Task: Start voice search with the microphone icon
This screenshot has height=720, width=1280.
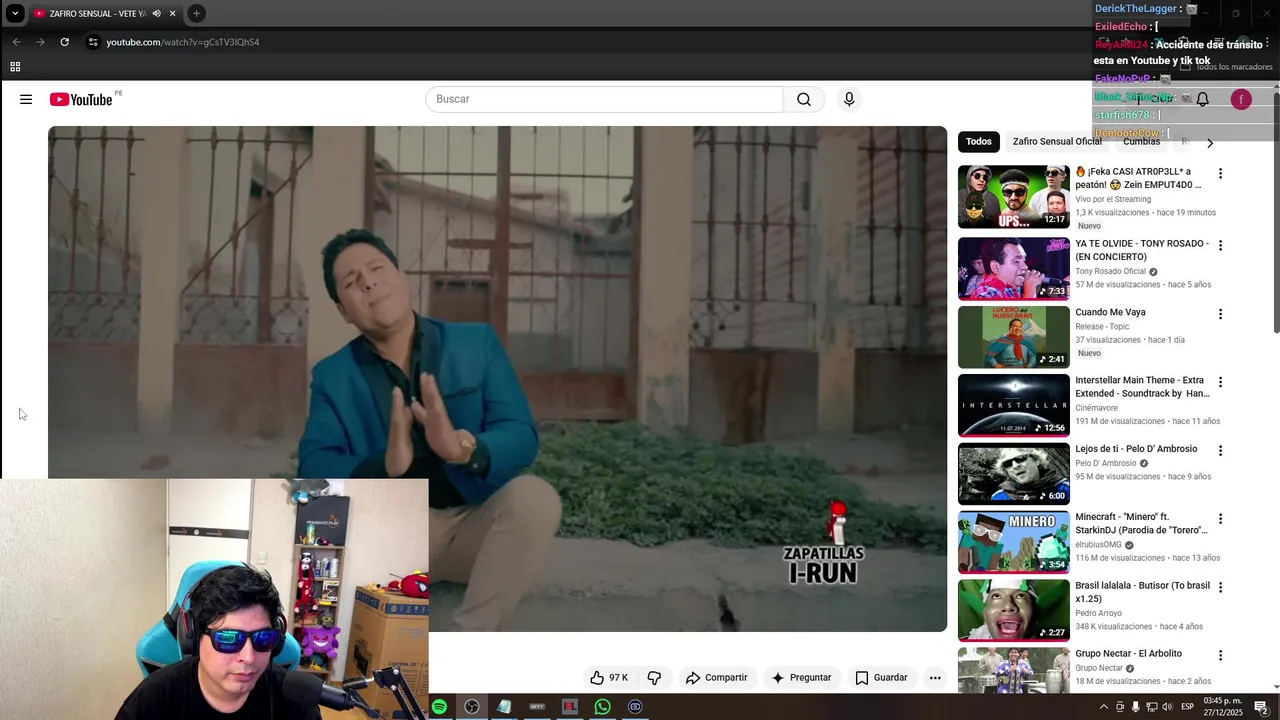Action: pos(849,99)
